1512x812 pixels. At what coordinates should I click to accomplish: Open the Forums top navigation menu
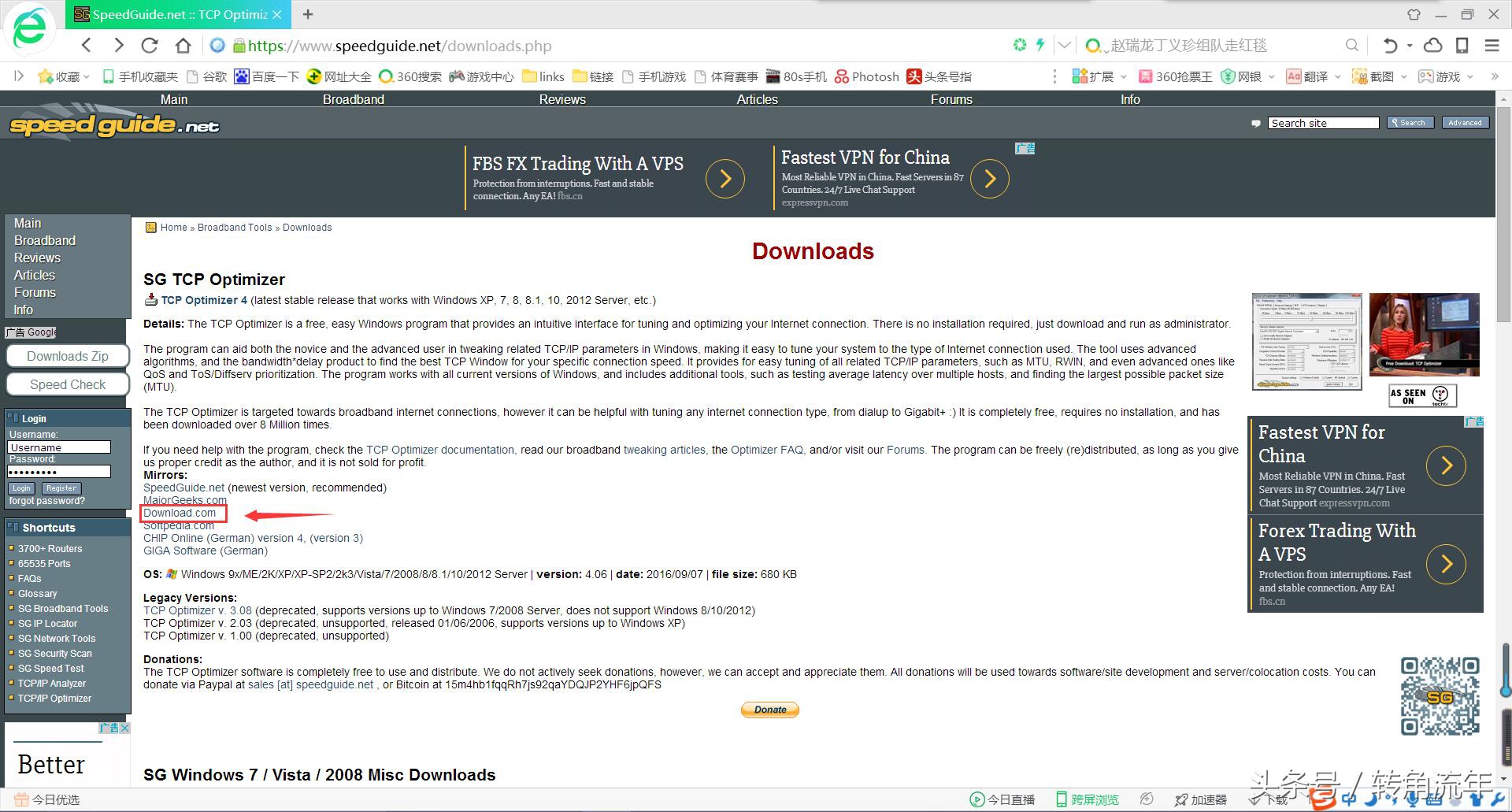[x=951, y=99]
